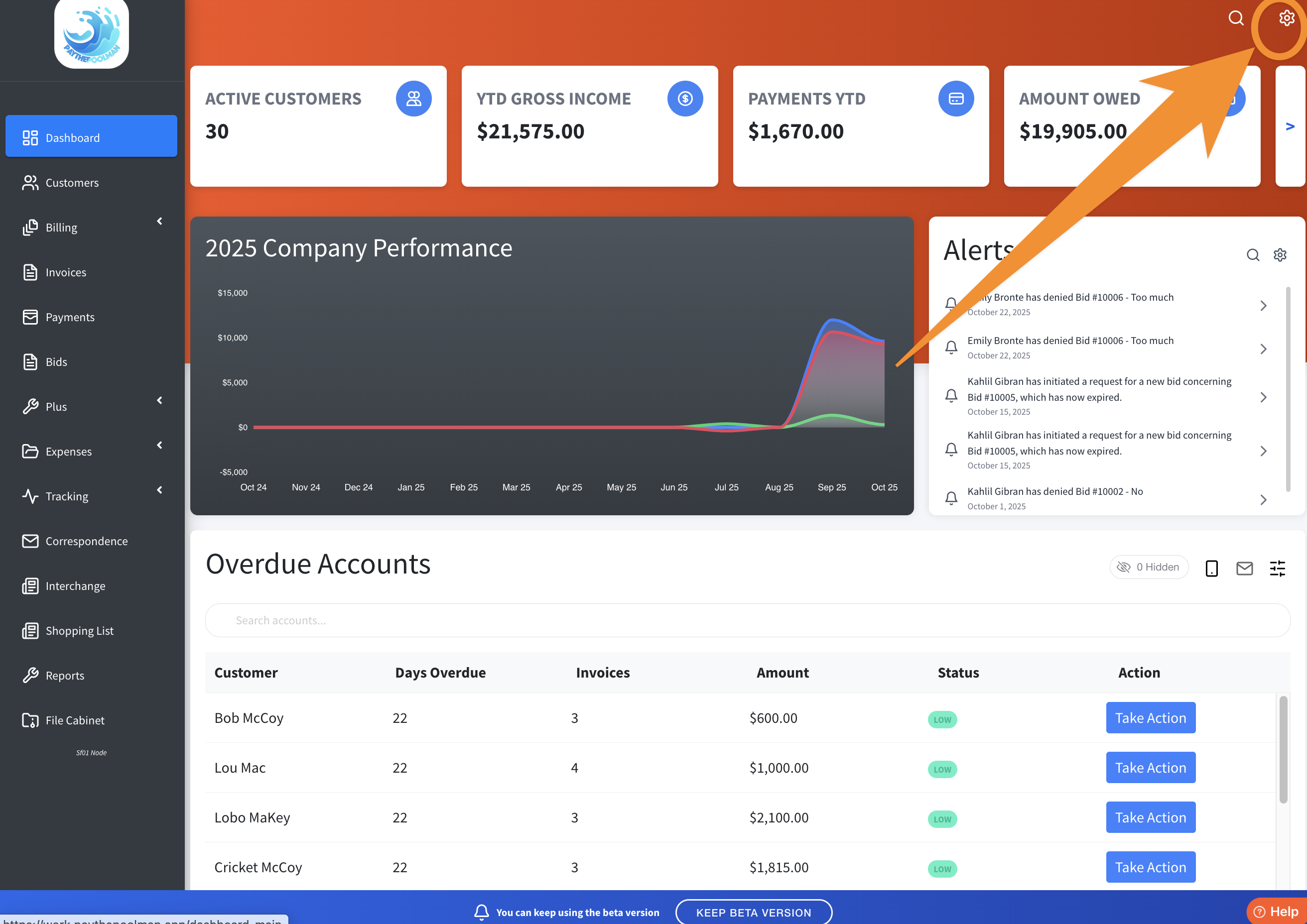Image resolution: width=1307 pixels, height=924 pixels.
Task: Open the Overdue Accounts filter sliders icon
Action: (x=1278, y=568)
